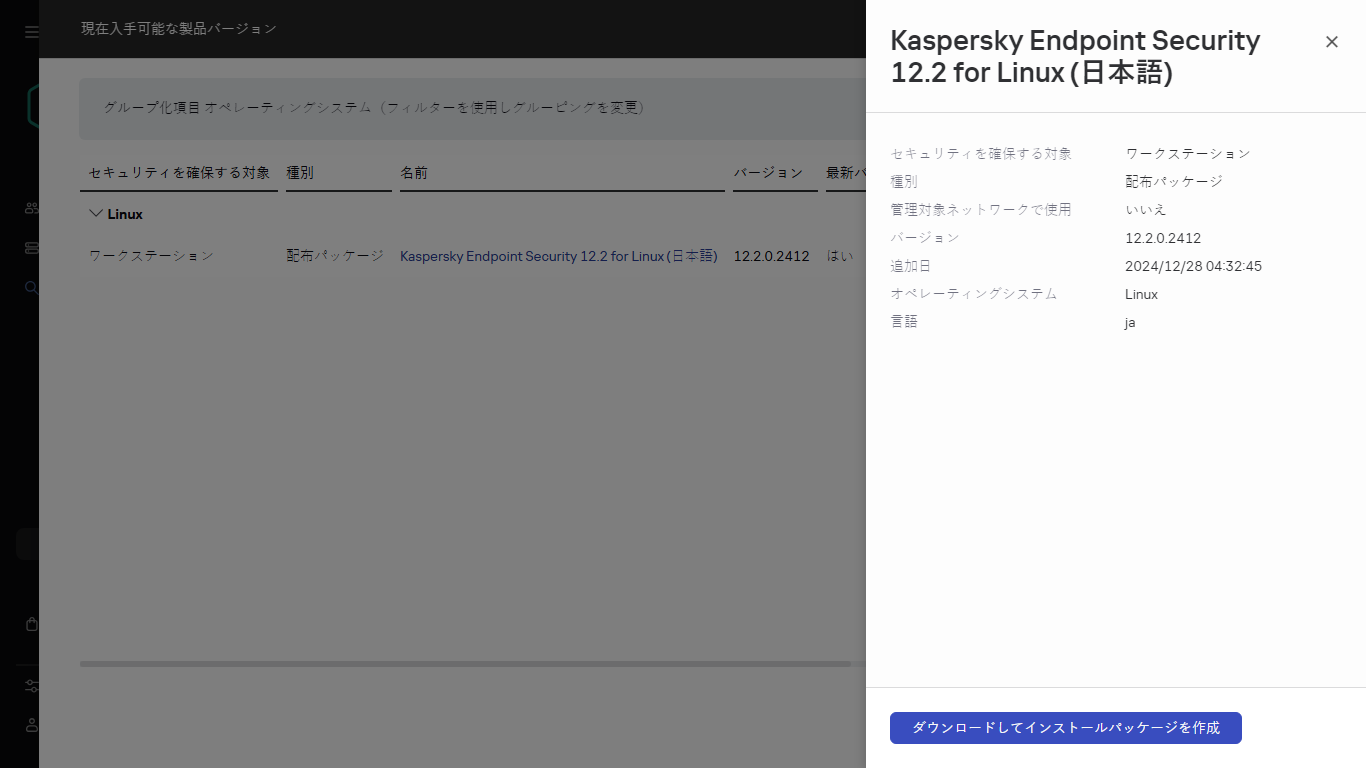Sort by セキュリティを確保する対象 column
This screenshot has height=768, width=1366.
[x=178, y=172]
